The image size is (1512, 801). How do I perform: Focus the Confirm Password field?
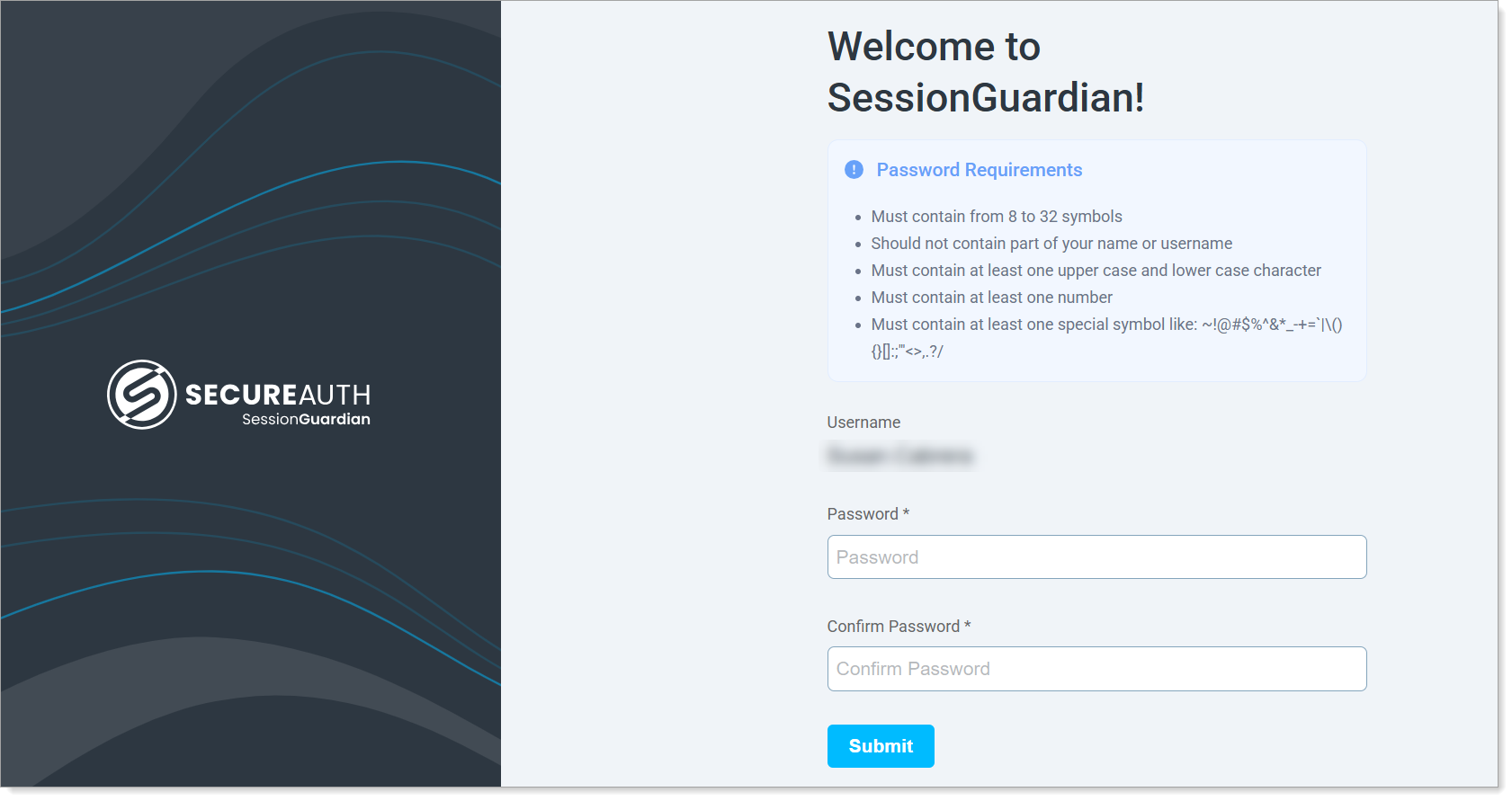tap(1096, 669)
